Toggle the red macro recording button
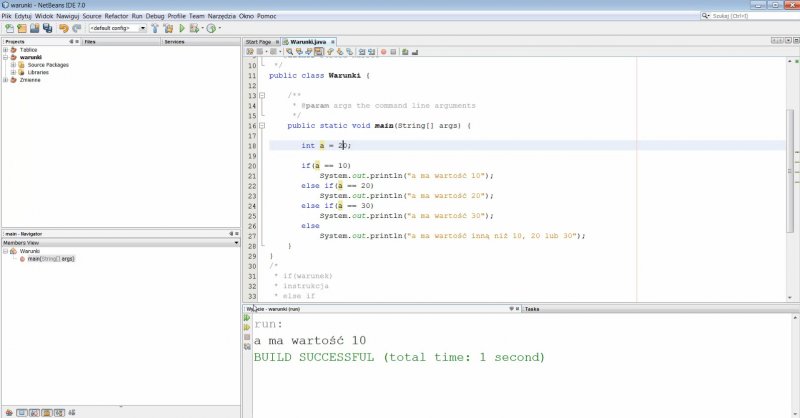This screenshot has width=800, height=418. click(382, 51)
